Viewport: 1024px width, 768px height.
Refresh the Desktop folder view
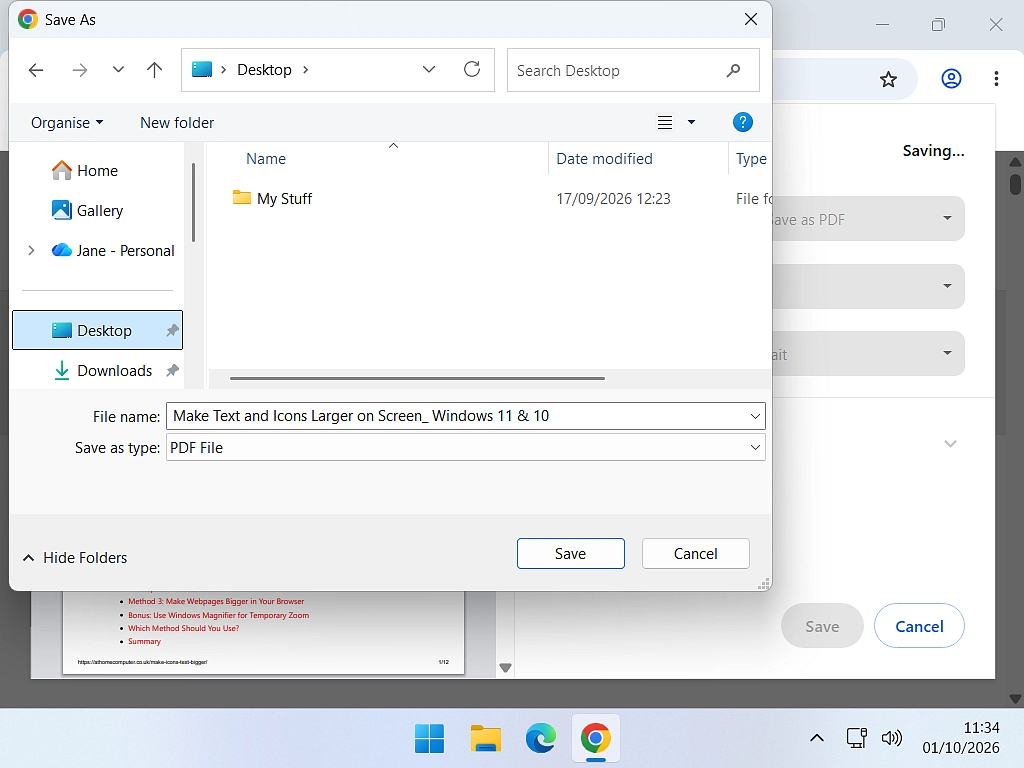[472, 69]
